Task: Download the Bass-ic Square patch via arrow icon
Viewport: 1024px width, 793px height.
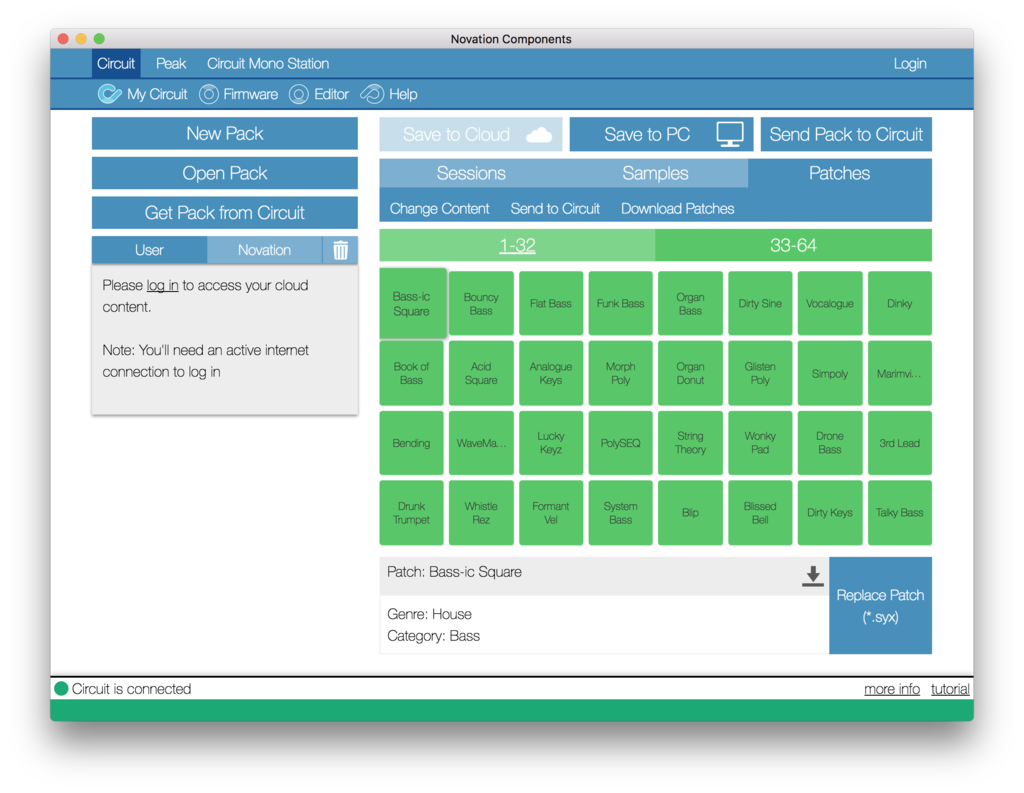Action: (812, 575)
